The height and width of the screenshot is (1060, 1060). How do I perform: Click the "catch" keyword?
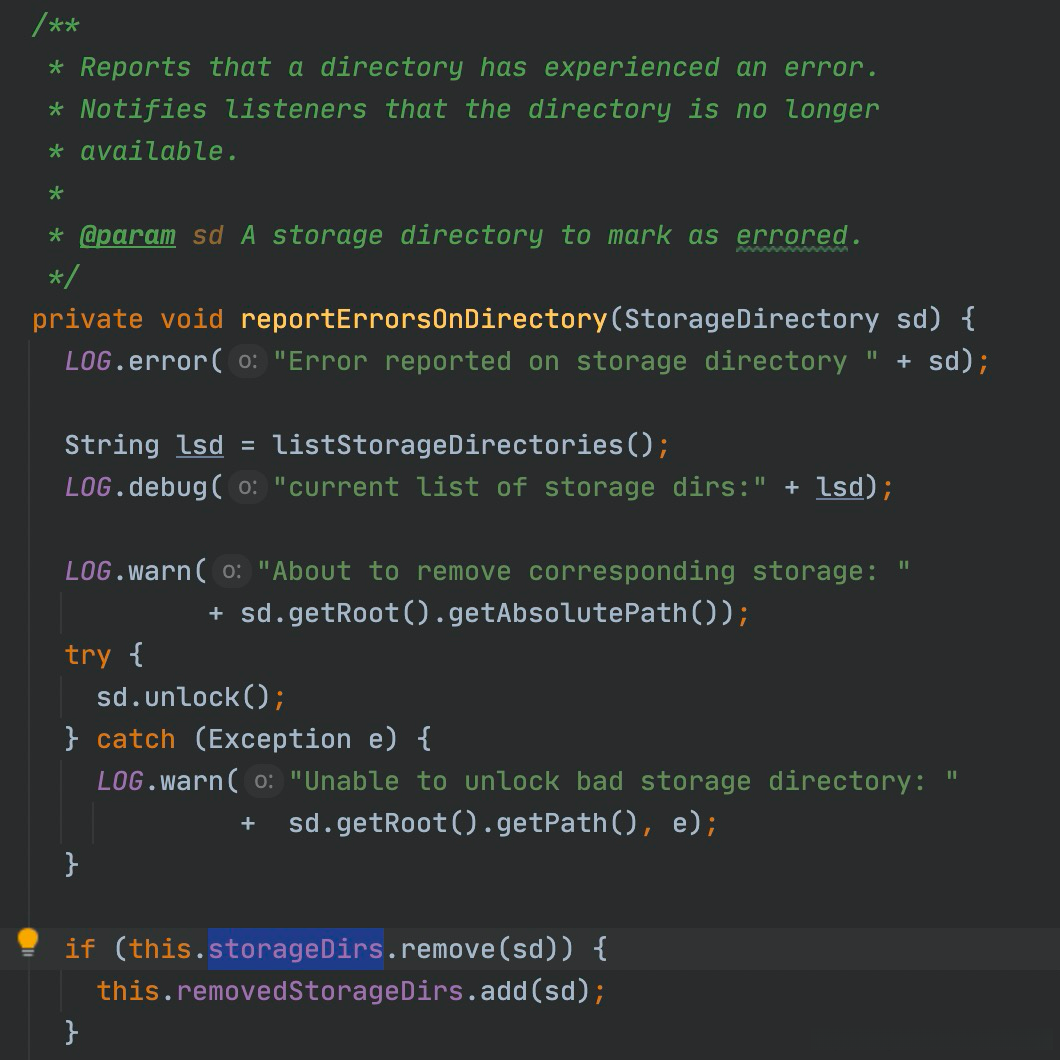click(136, 739)
